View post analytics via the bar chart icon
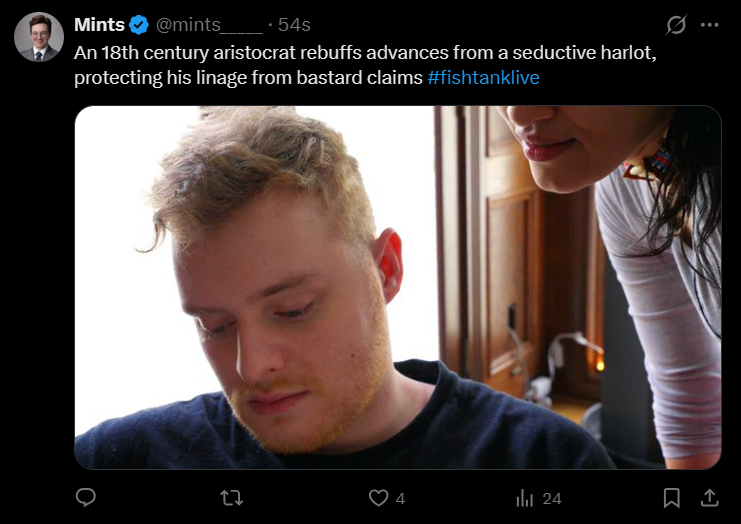Screen dimensions: 741x524 [525, 498]
